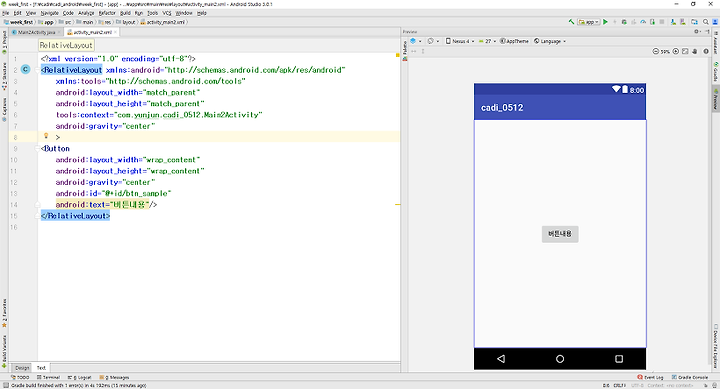Open the Palette vertical tab
Screen dimensions: 720x389
(405, 51)
